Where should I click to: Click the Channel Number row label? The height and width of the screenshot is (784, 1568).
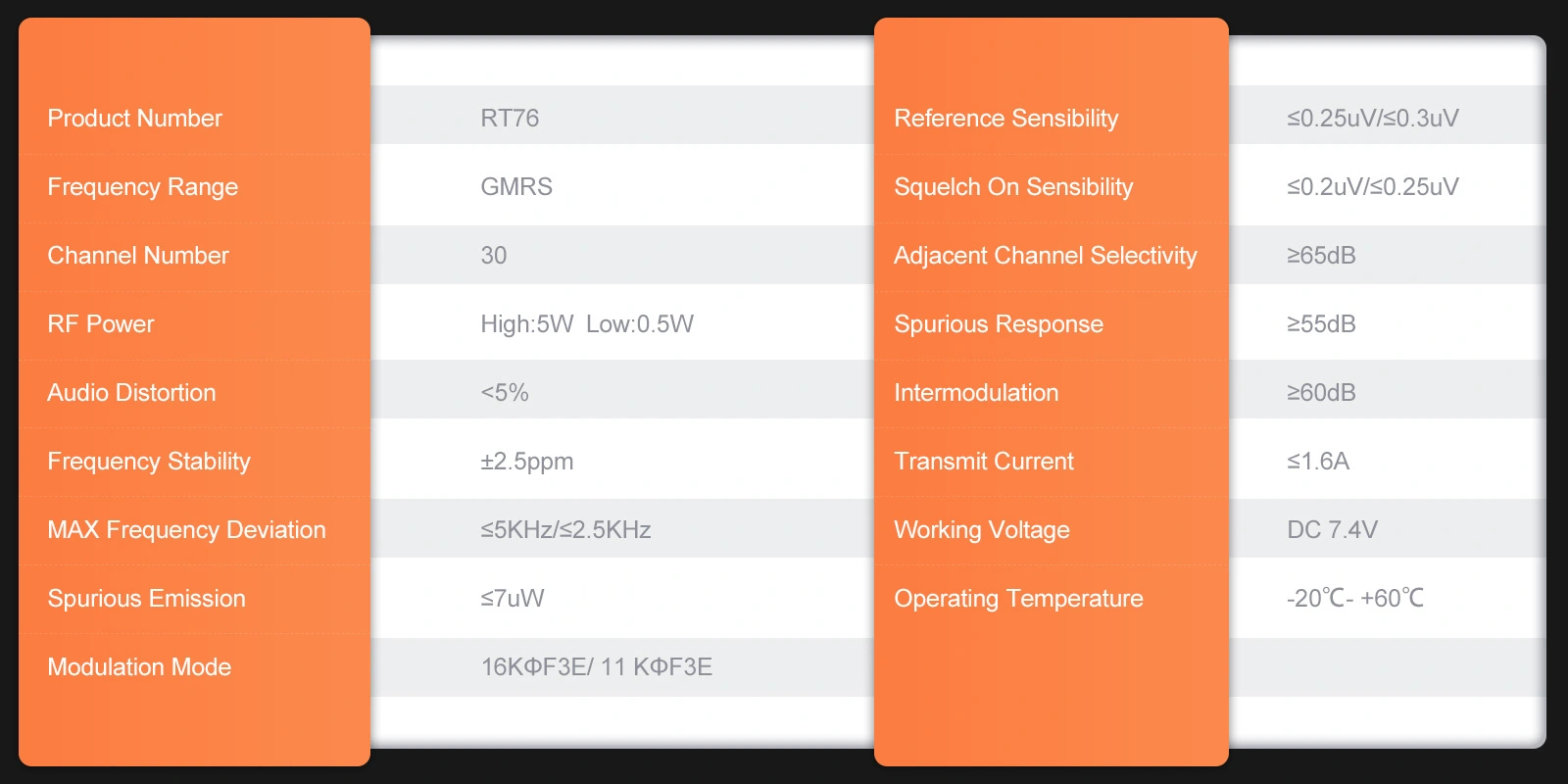point(138,256)
